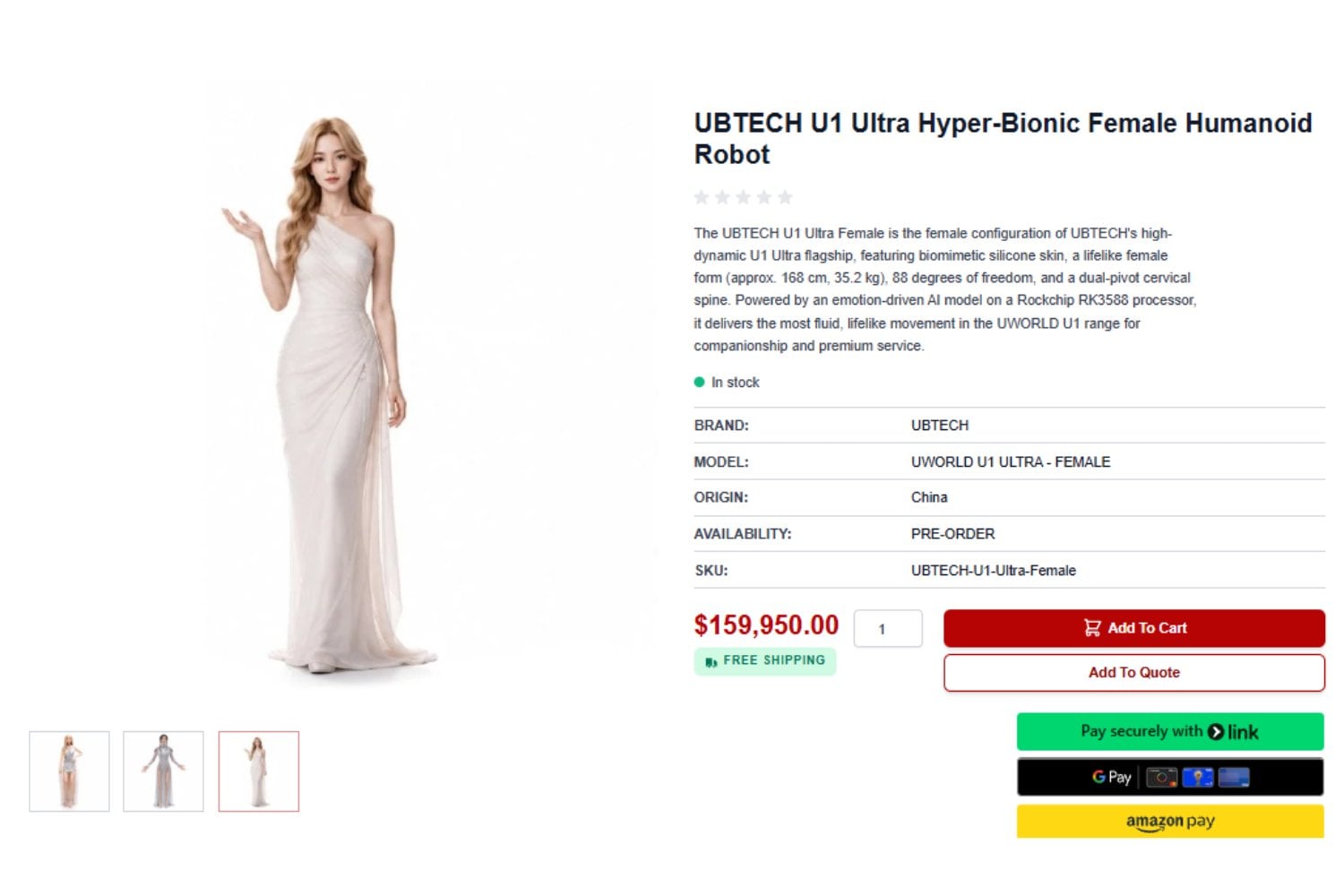Click the Free Shipping badge
This screenshot has width=1344, height=896.
pos(765,661)
